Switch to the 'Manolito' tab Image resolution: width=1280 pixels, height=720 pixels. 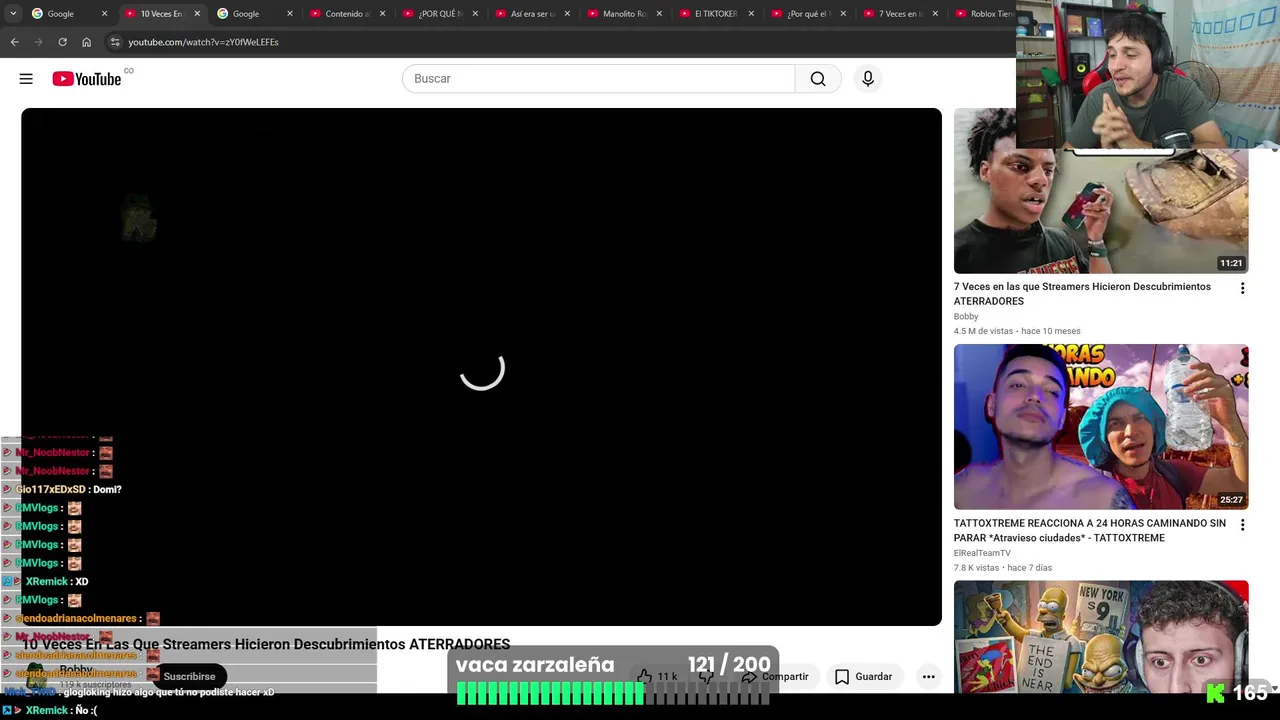(x=624, y=14)
